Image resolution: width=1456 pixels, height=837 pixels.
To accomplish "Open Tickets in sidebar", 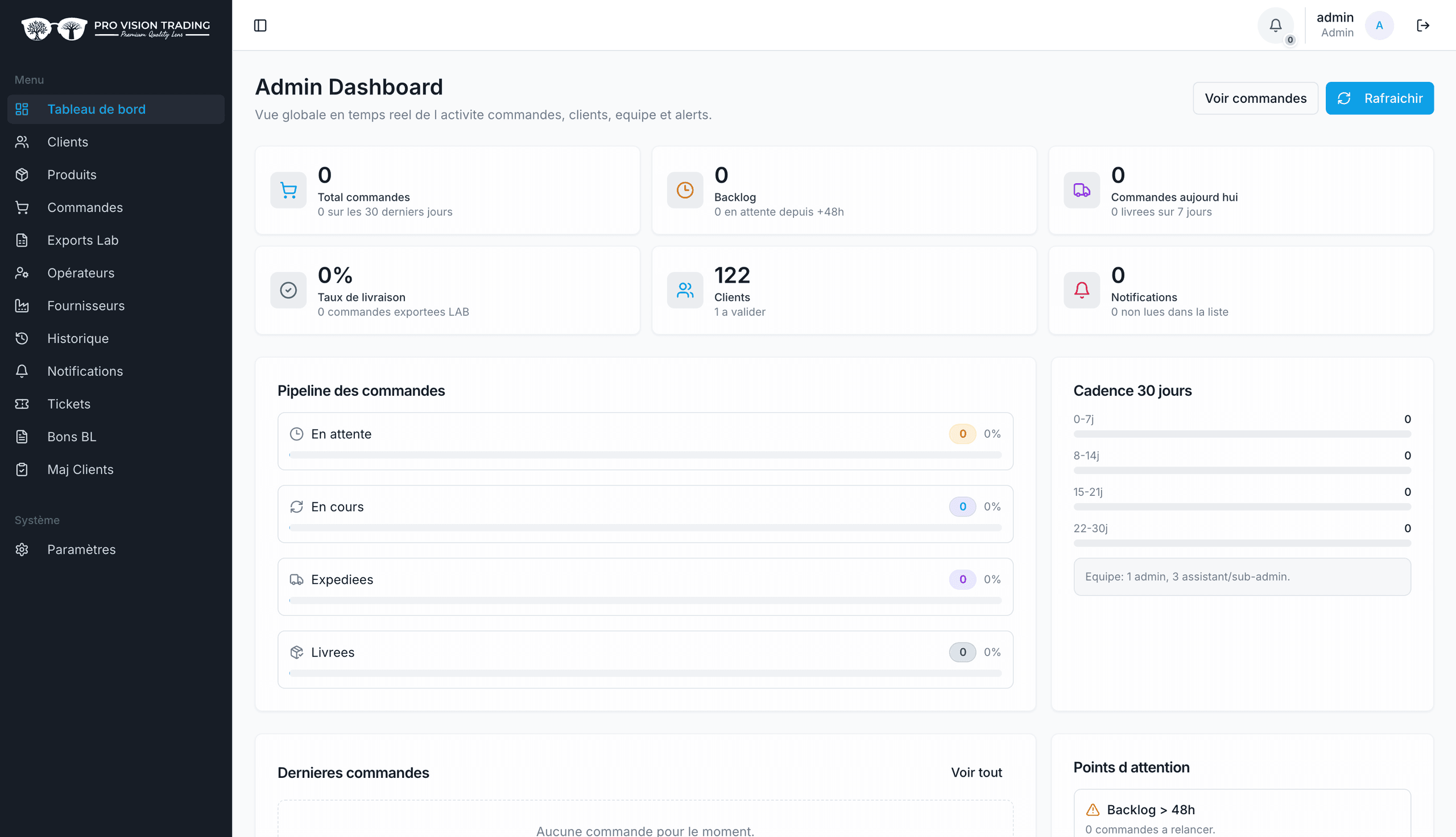I will [x=115, y=404].
